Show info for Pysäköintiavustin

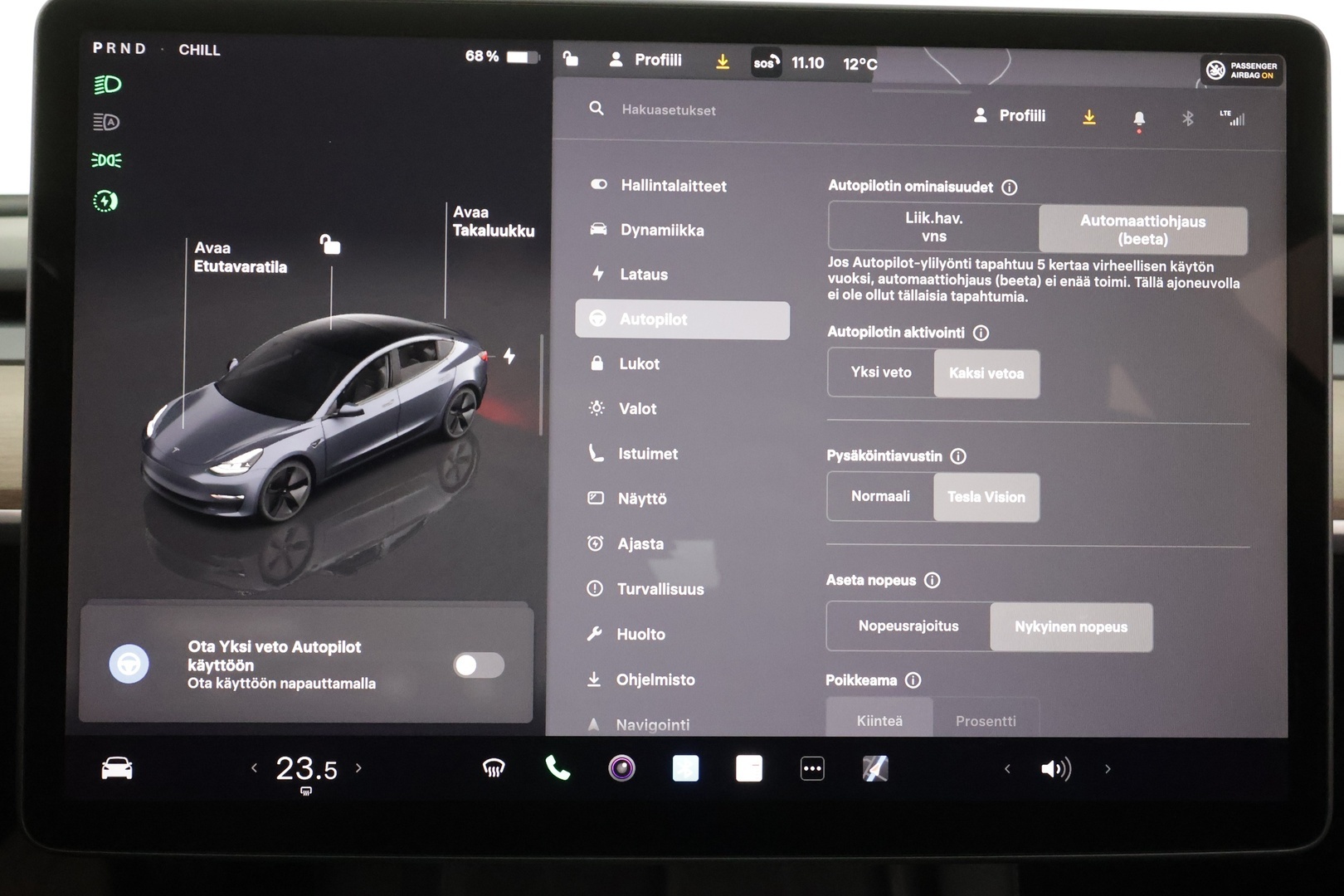pos(958,456)
